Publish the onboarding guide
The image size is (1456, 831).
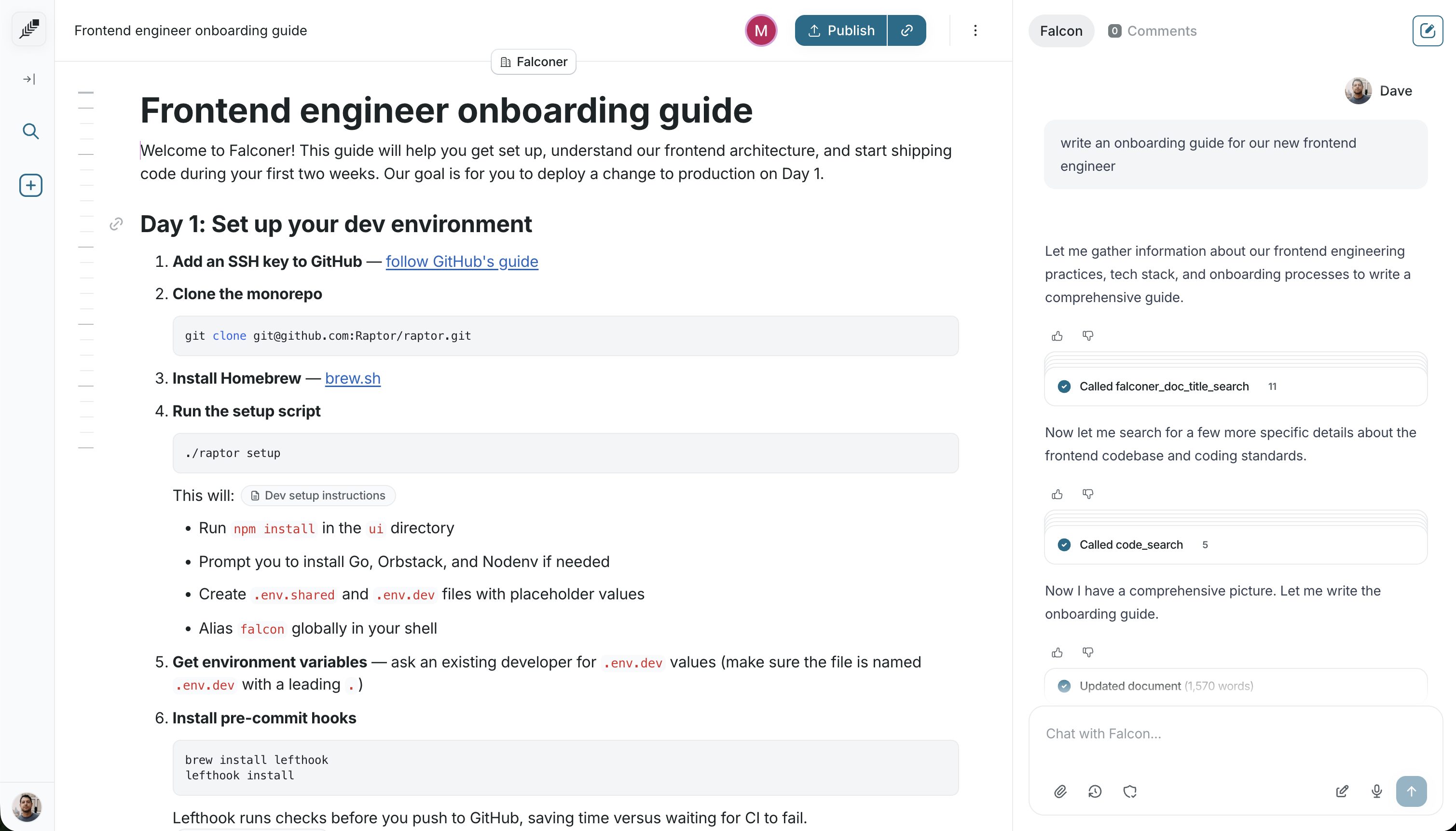click(841, 30)
